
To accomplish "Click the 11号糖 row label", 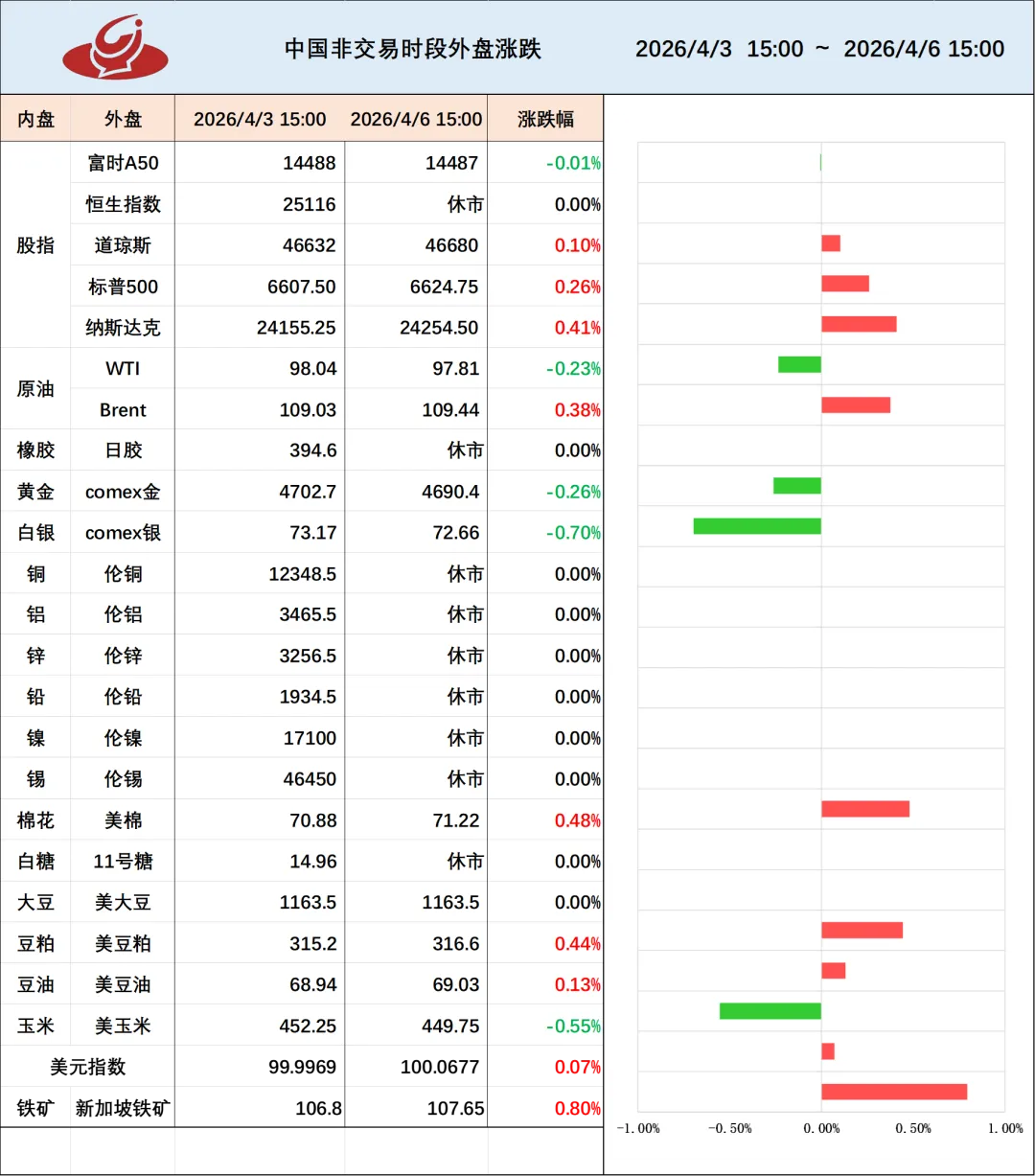I will (123, 862).
